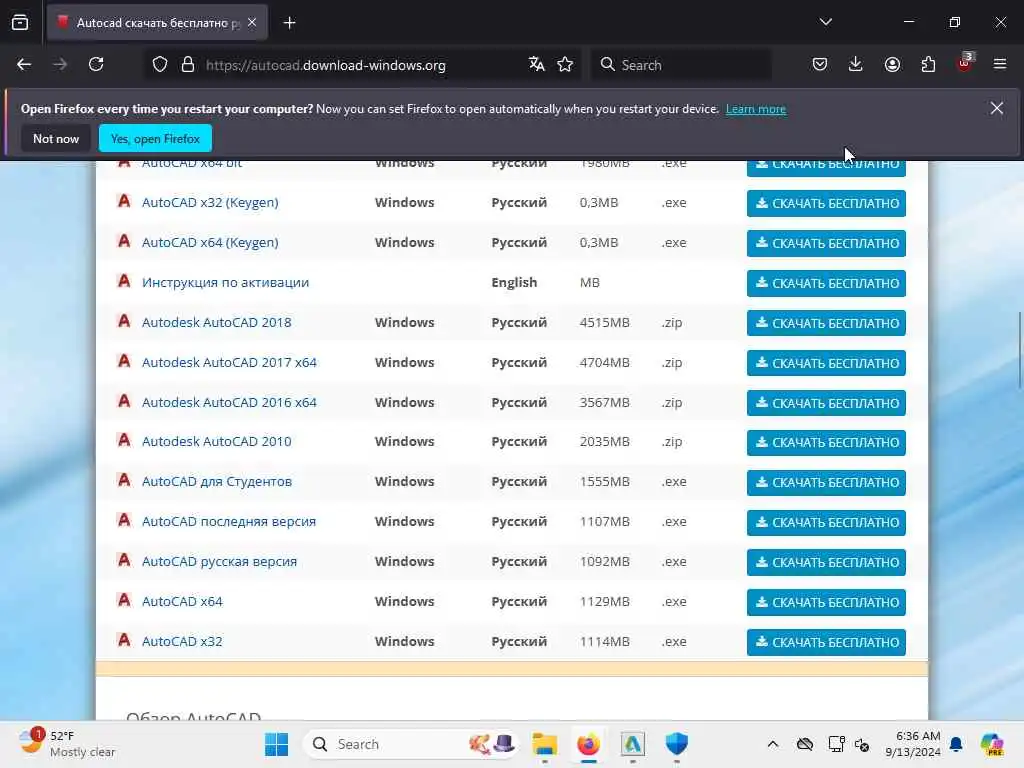Reload the current page

pos(96,65)
